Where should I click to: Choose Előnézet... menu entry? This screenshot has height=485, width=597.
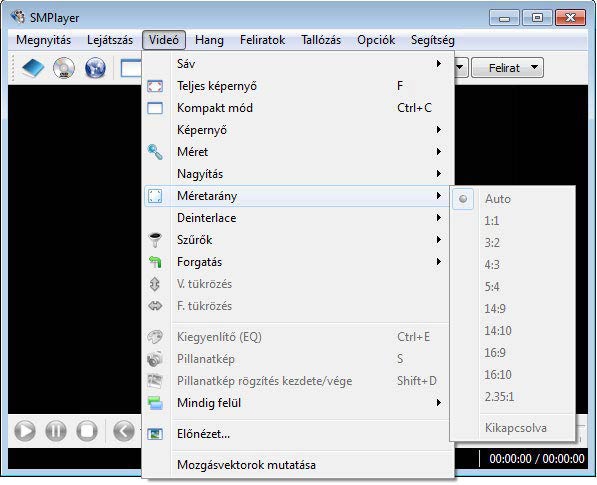pos(298,434)
